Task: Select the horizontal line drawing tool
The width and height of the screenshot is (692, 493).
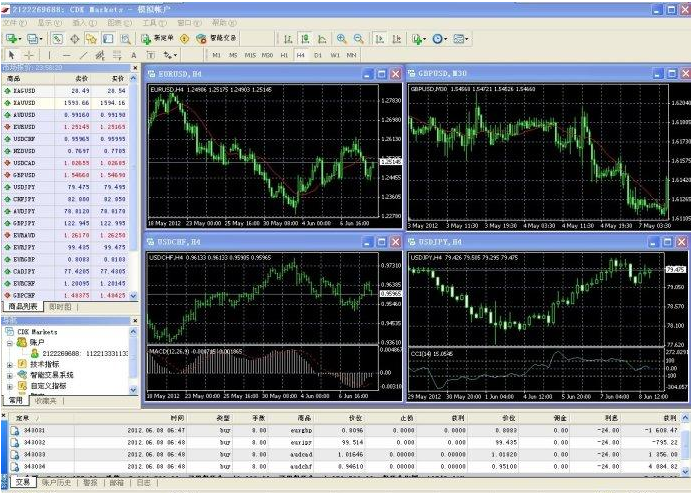Action: coord(66,55)
